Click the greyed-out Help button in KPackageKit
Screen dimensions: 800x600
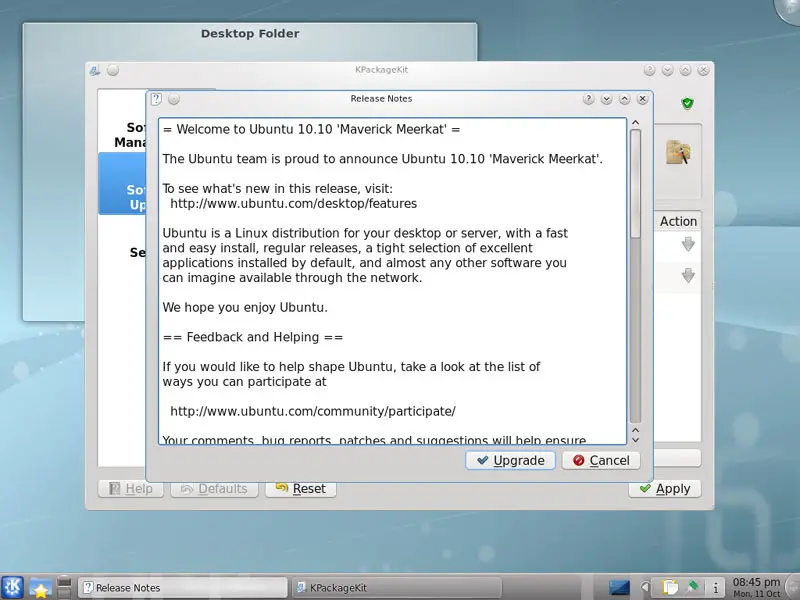(x=131, y=488)
